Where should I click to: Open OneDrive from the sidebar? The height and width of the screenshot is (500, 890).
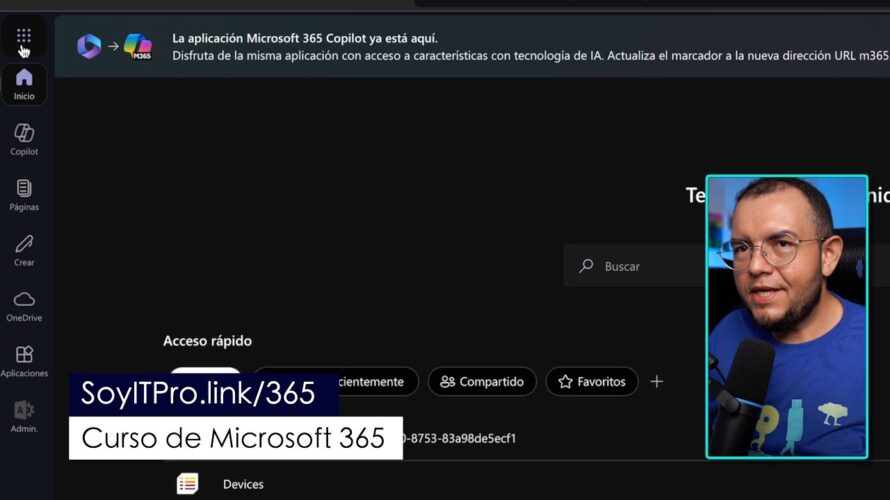tap(24, 306)
